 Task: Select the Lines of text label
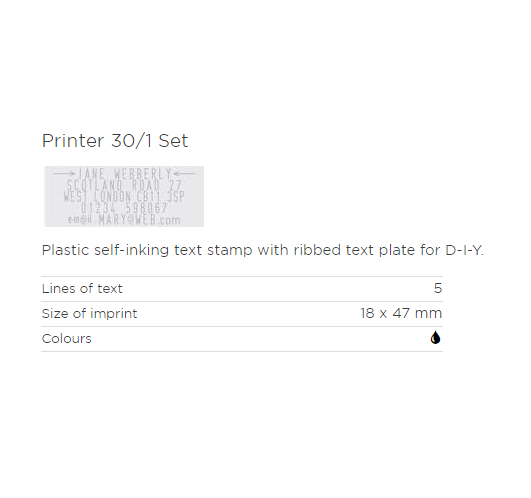tap(82, 289)
